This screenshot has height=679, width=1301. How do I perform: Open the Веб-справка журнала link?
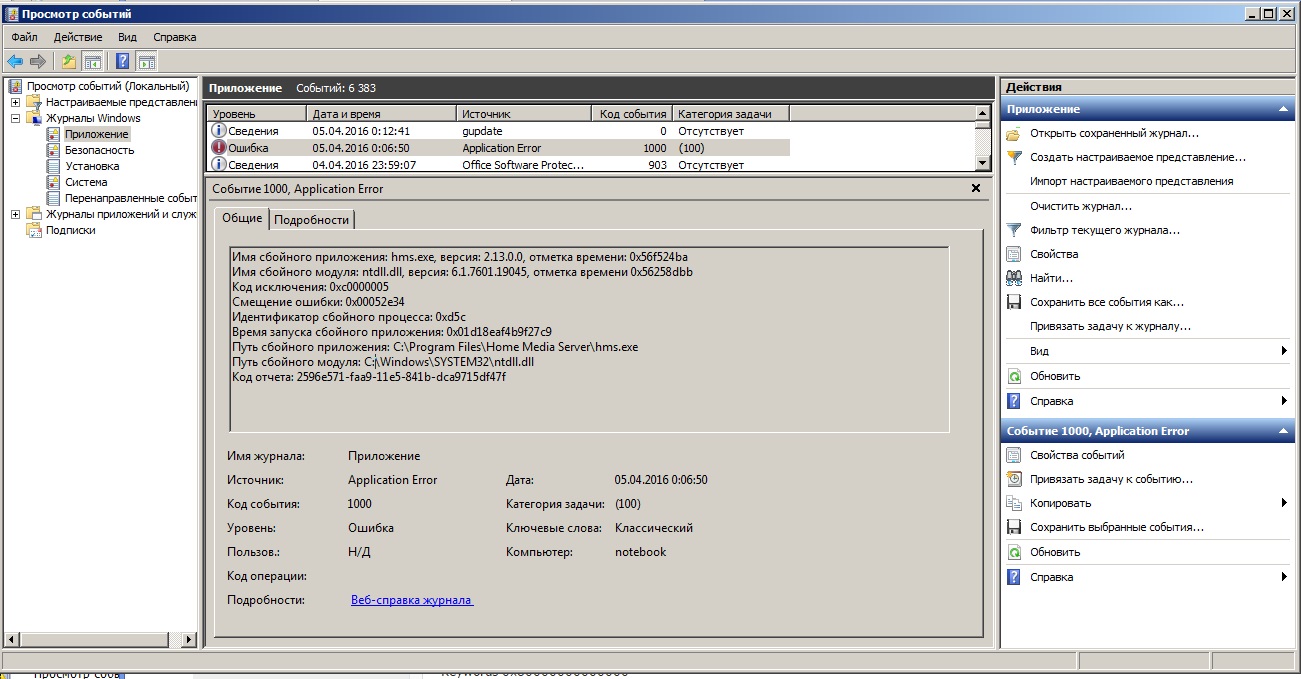tap(411, 600)
